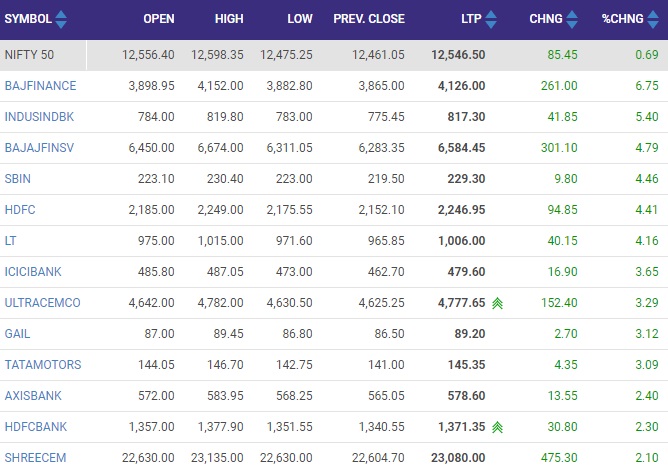Open the GAIL symbol link
Image resolution: width=668 pixels, height=472 pixels.
pos(17,334)
